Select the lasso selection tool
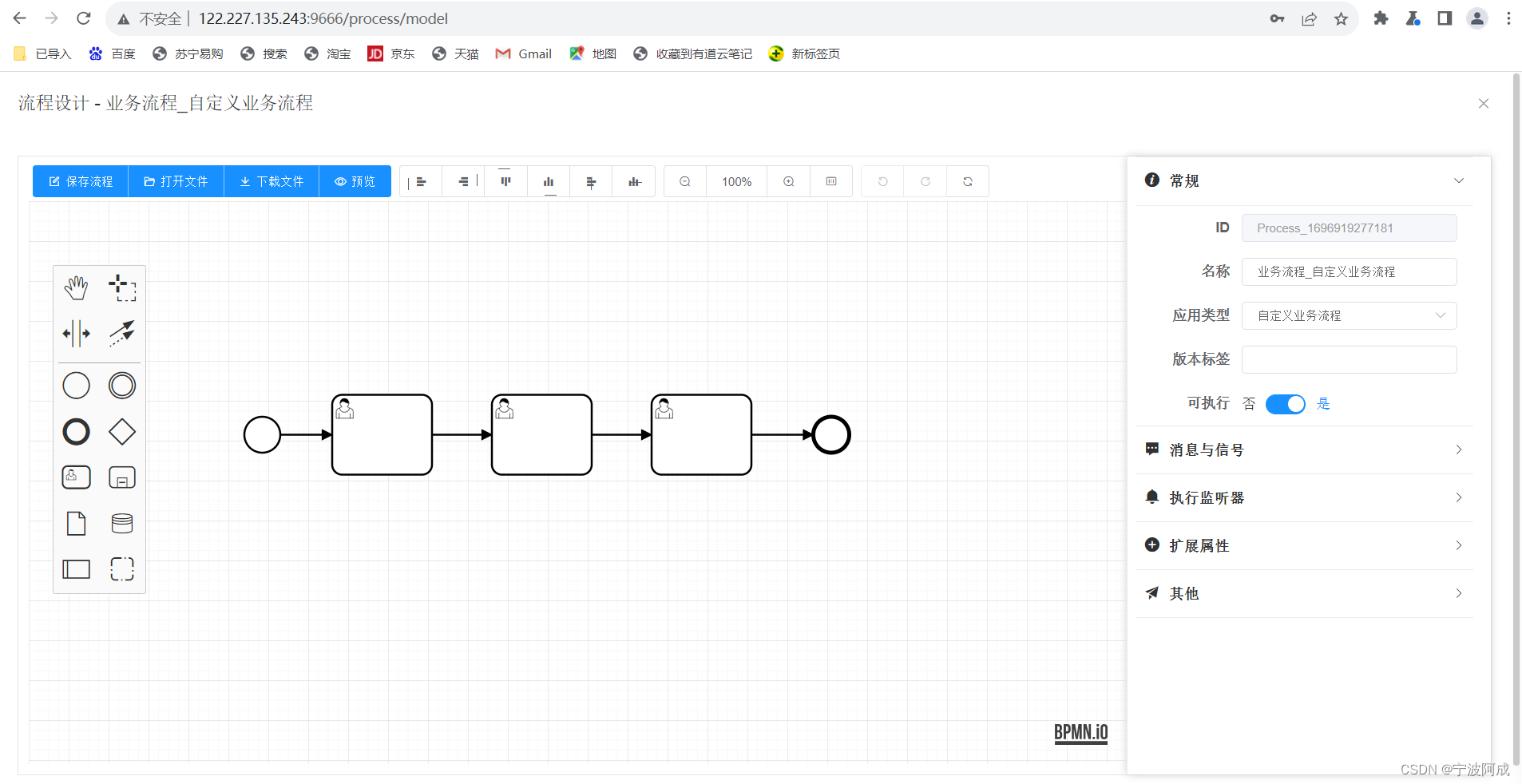Image resolution: width=1522 pixels, height=784 pixels. point(122,288)
